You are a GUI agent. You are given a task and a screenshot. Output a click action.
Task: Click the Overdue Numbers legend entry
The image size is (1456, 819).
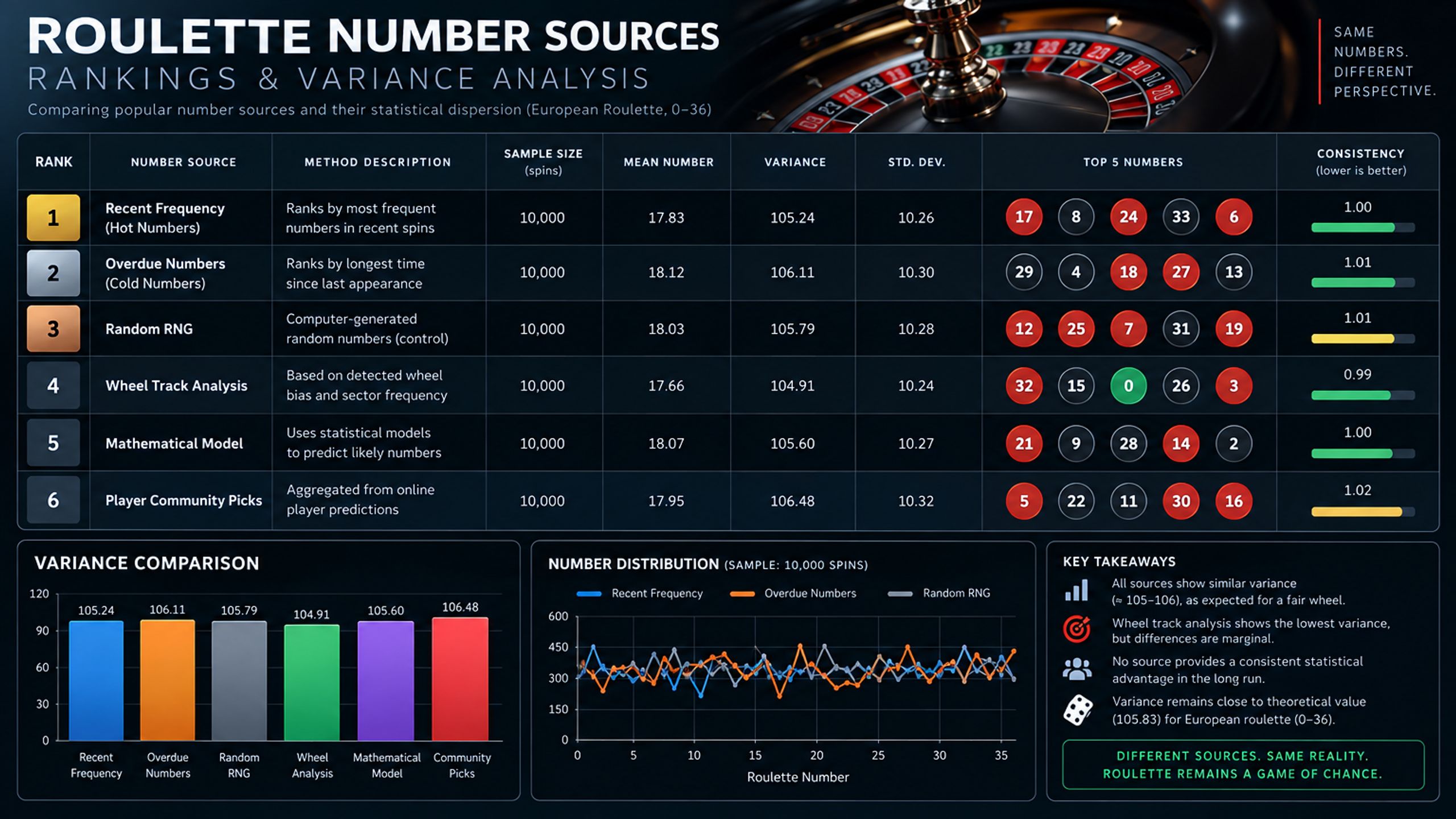click(793, 593)
